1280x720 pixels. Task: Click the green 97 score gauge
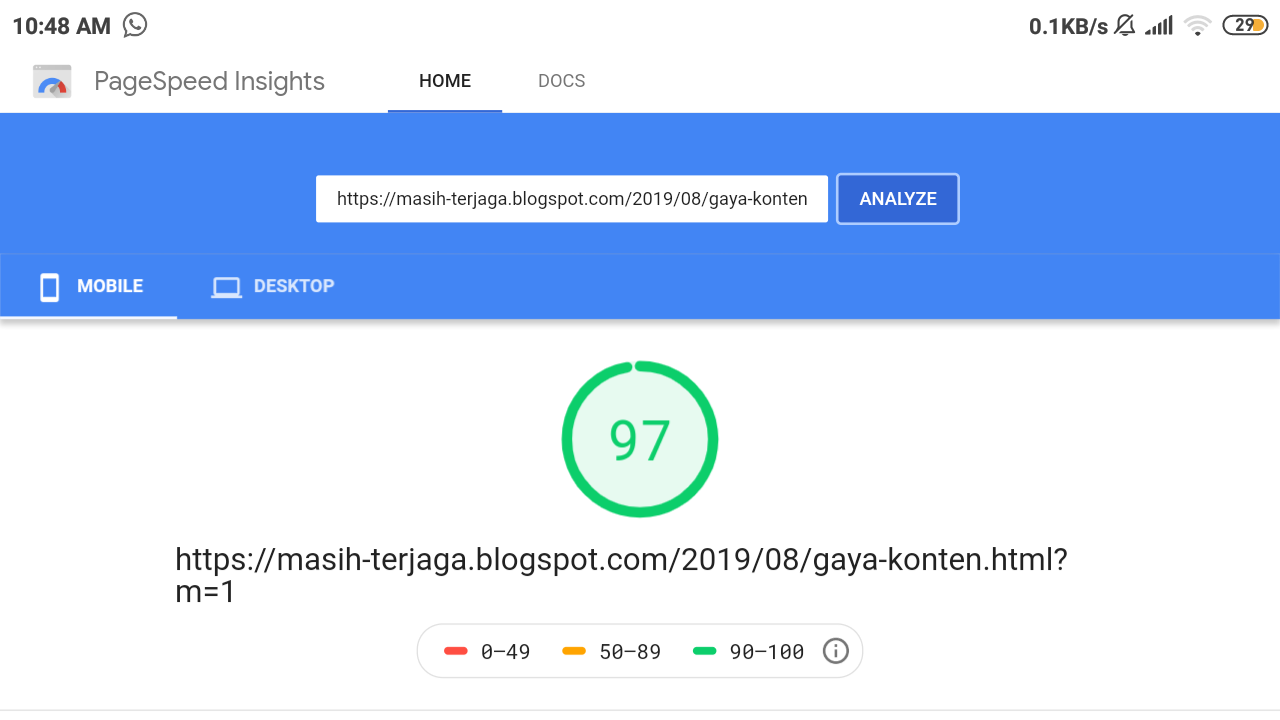tap(640, 439)
